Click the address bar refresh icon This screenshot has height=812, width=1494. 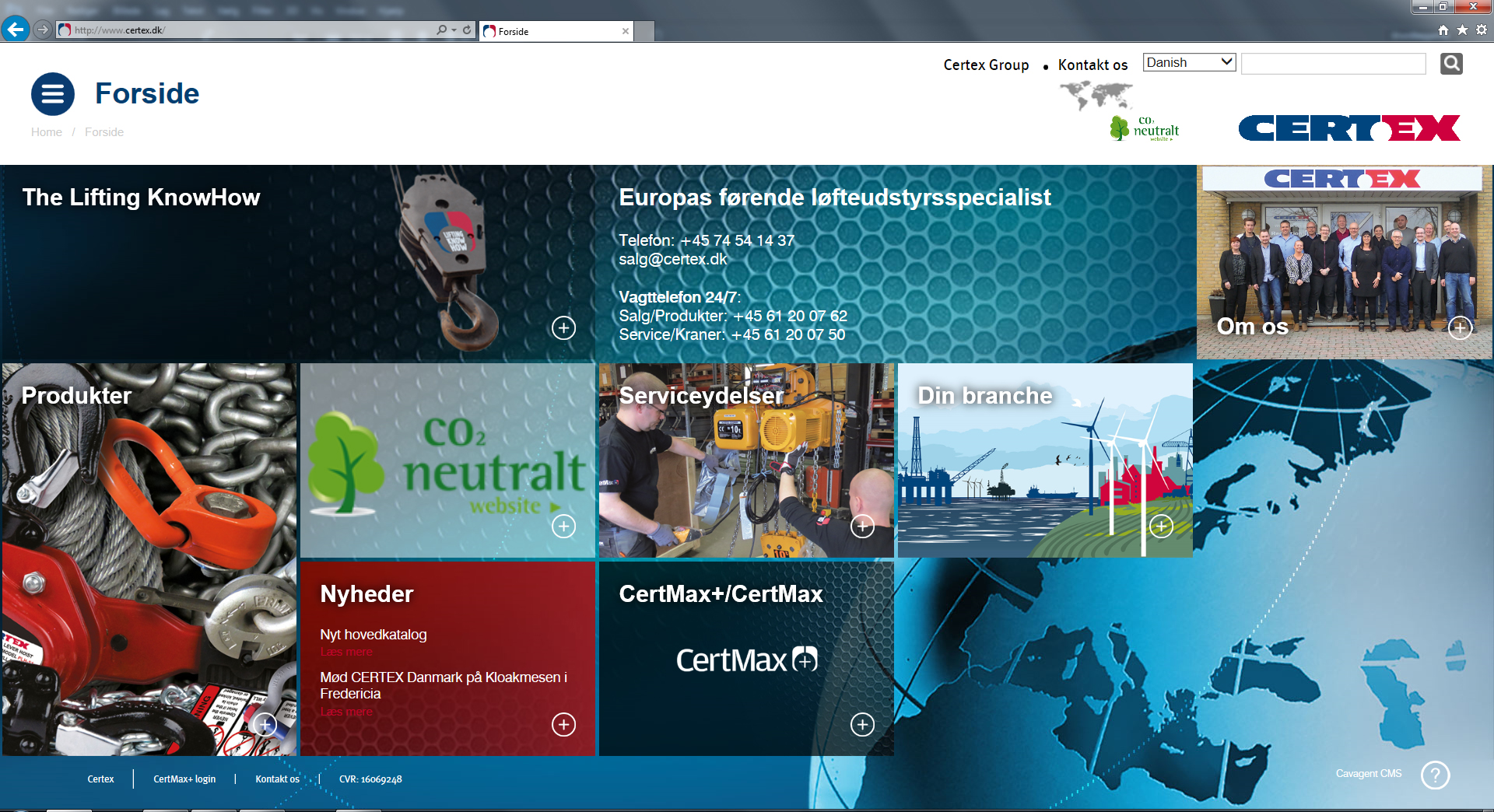point(467,30)
